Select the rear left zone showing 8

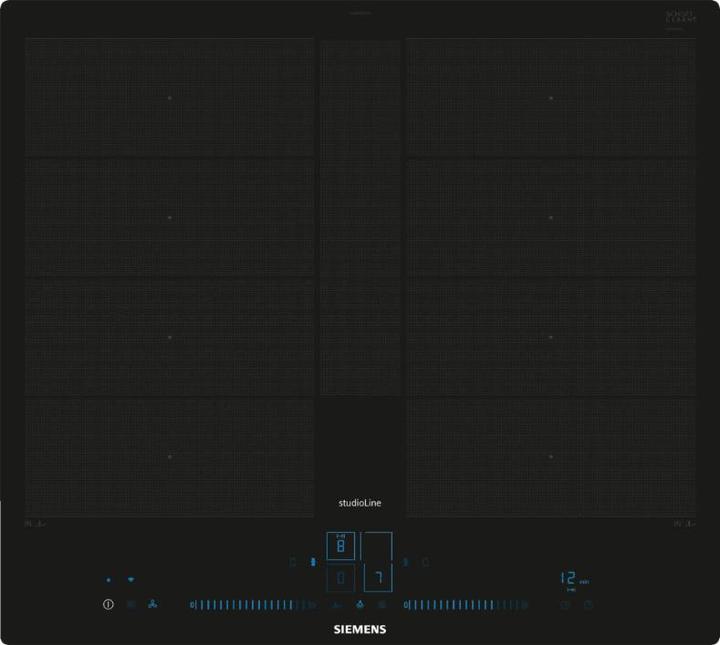(341, 545)
